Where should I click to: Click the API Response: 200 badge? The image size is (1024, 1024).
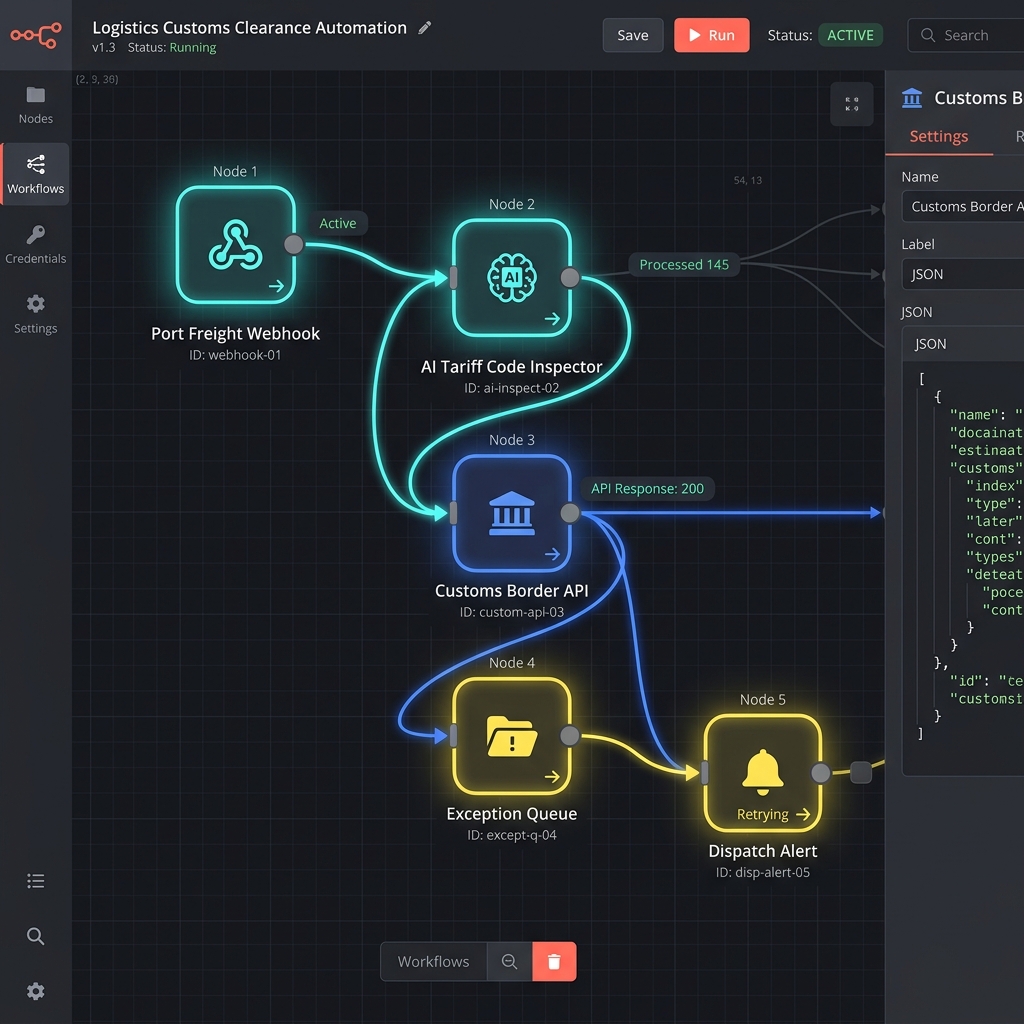(x=647, y=488)
